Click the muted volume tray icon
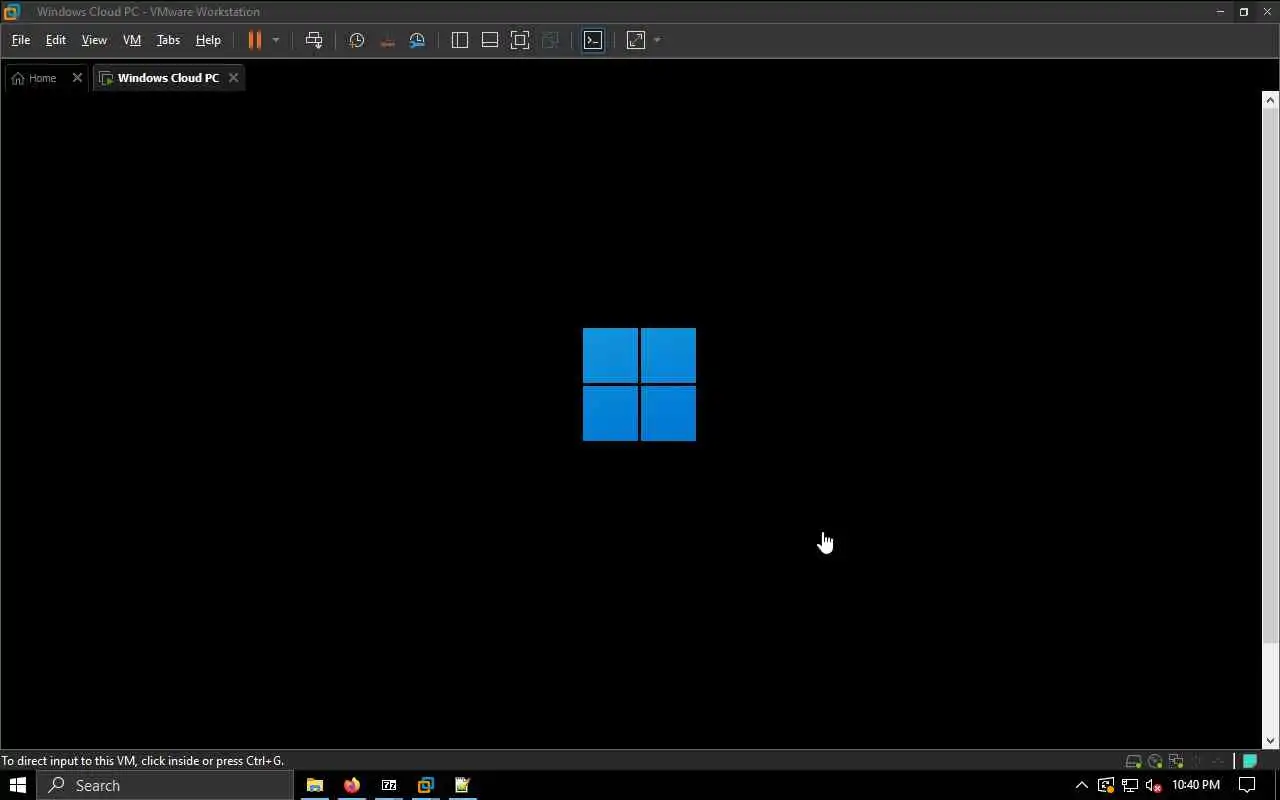The height and width of the screenshot is (800, 1280). [1153, 785]
